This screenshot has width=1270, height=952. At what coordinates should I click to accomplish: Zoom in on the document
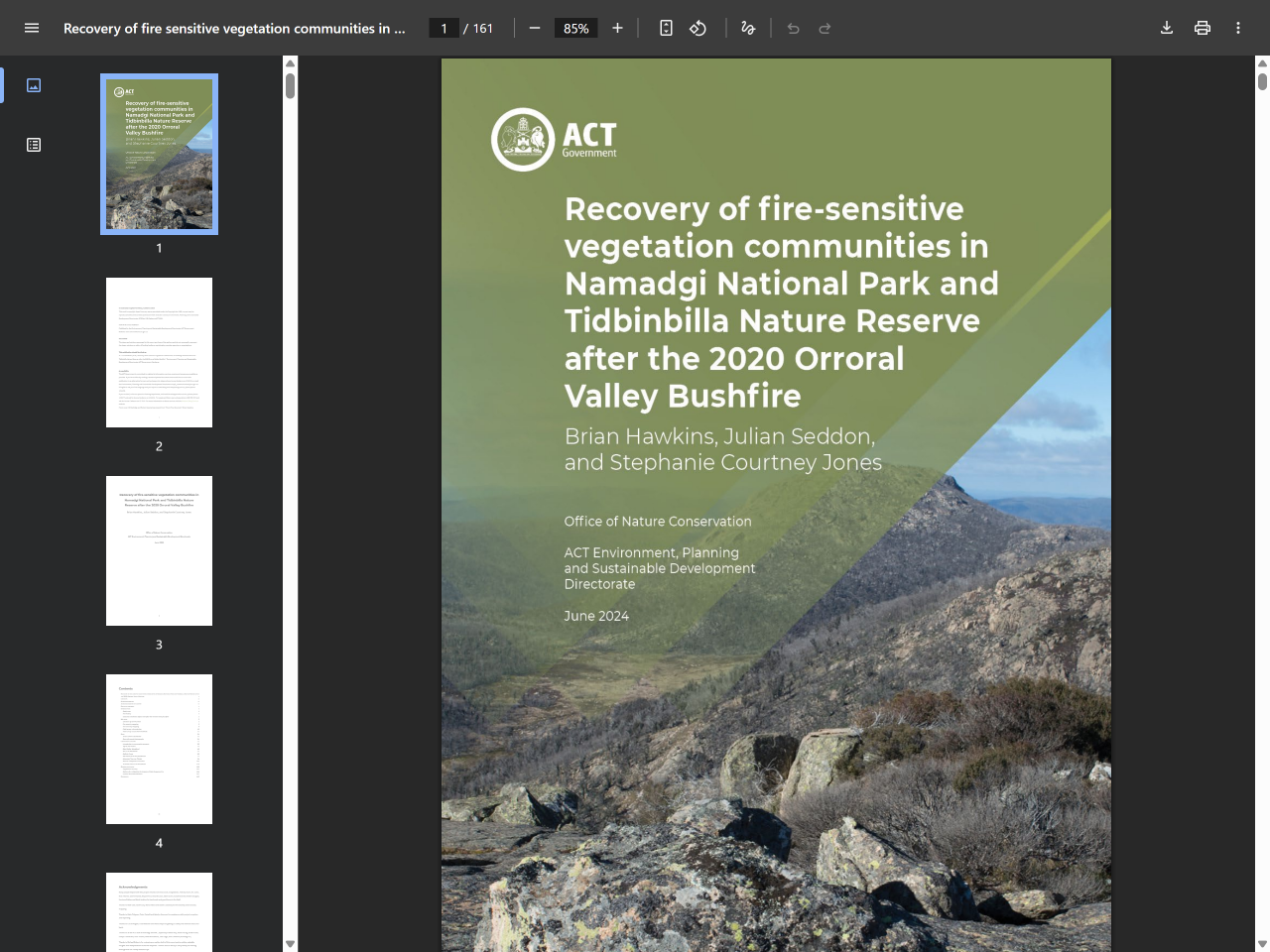pos(617,28)
